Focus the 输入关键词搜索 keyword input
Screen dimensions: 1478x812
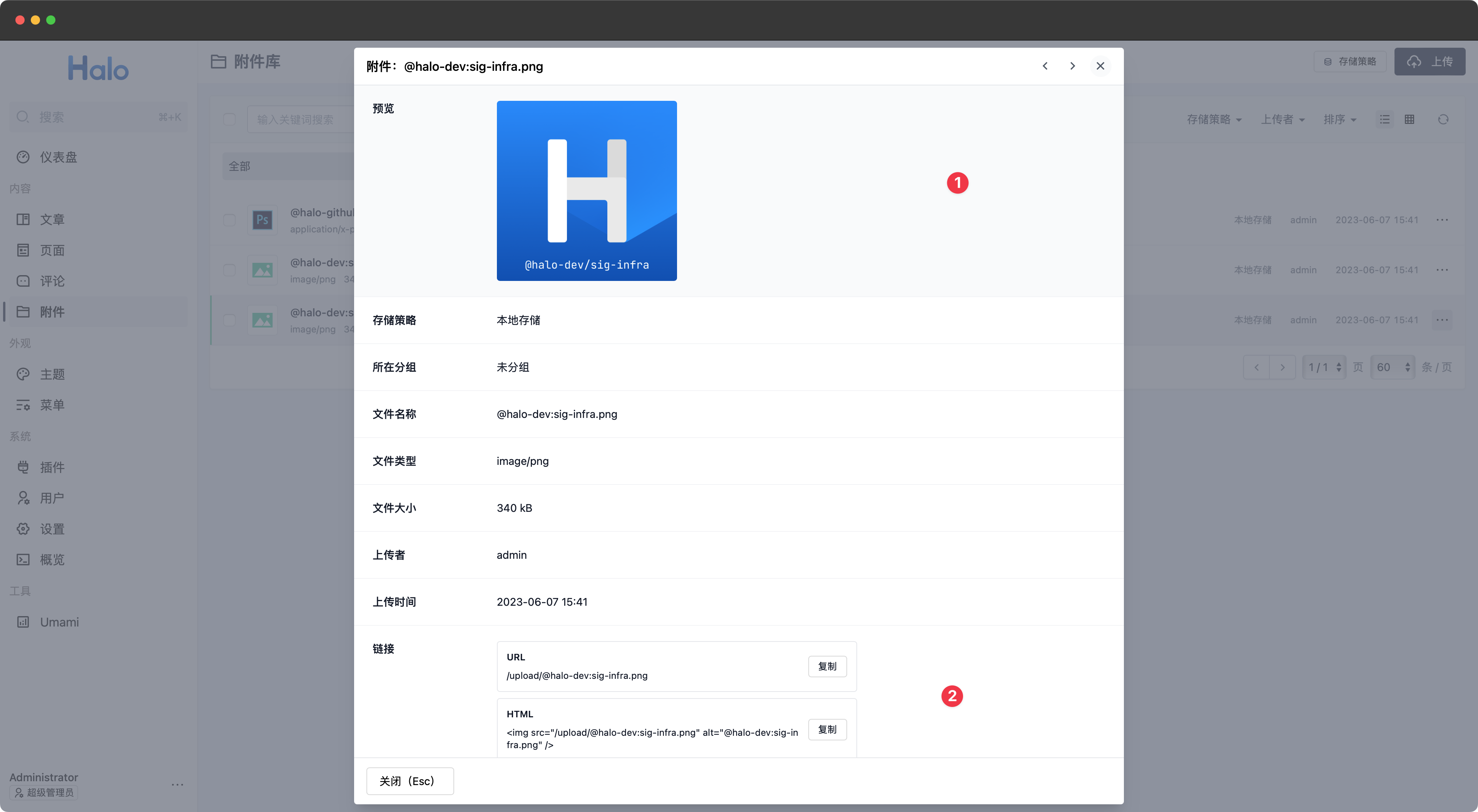coord(301,119)
